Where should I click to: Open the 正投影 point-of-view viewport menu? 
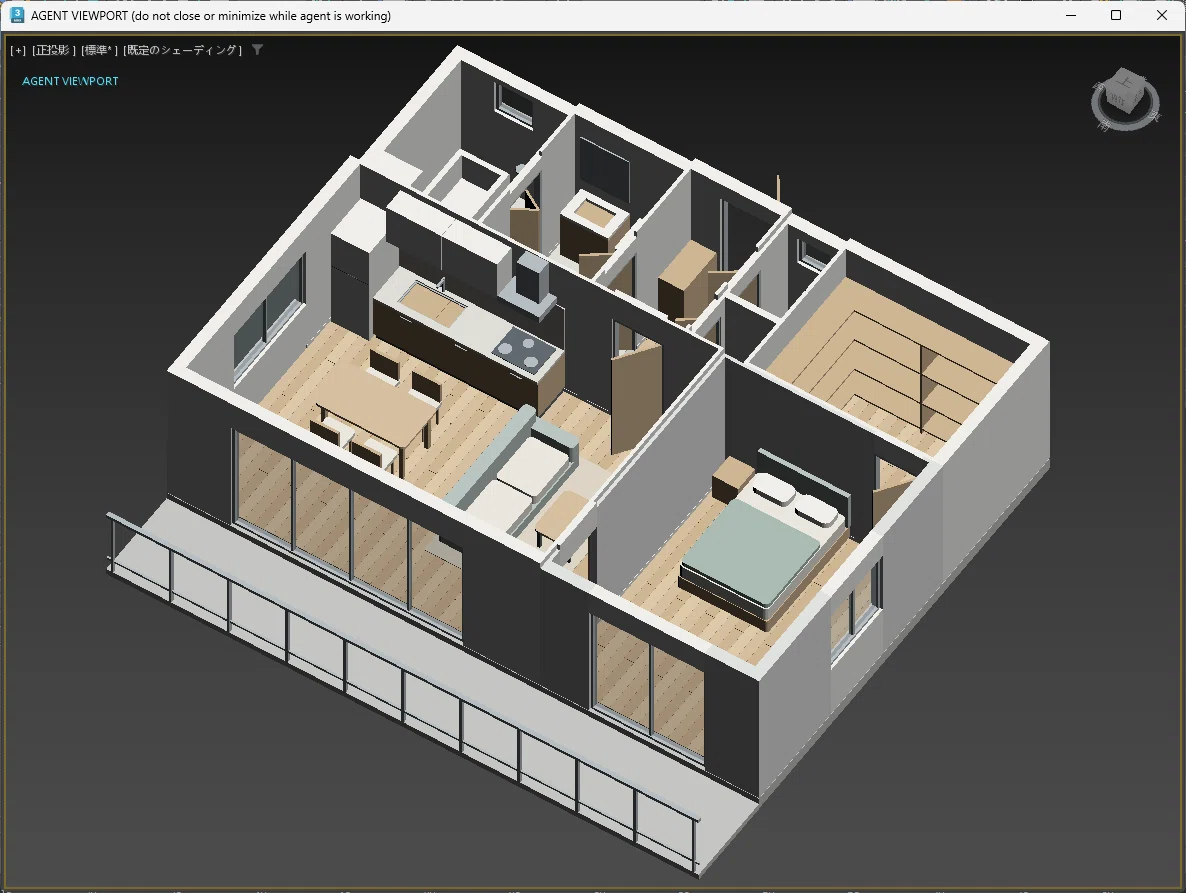point(54,50)
